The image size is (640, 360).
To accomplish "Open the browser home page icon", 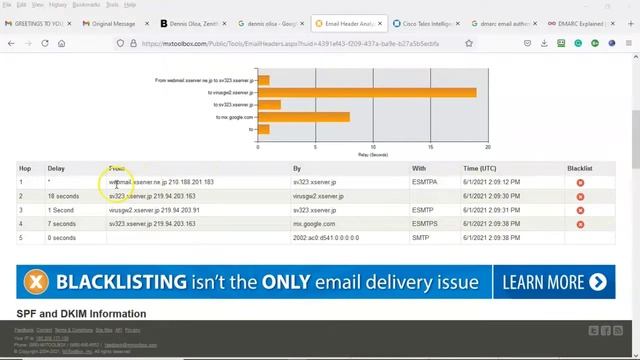I will [62, 43].
